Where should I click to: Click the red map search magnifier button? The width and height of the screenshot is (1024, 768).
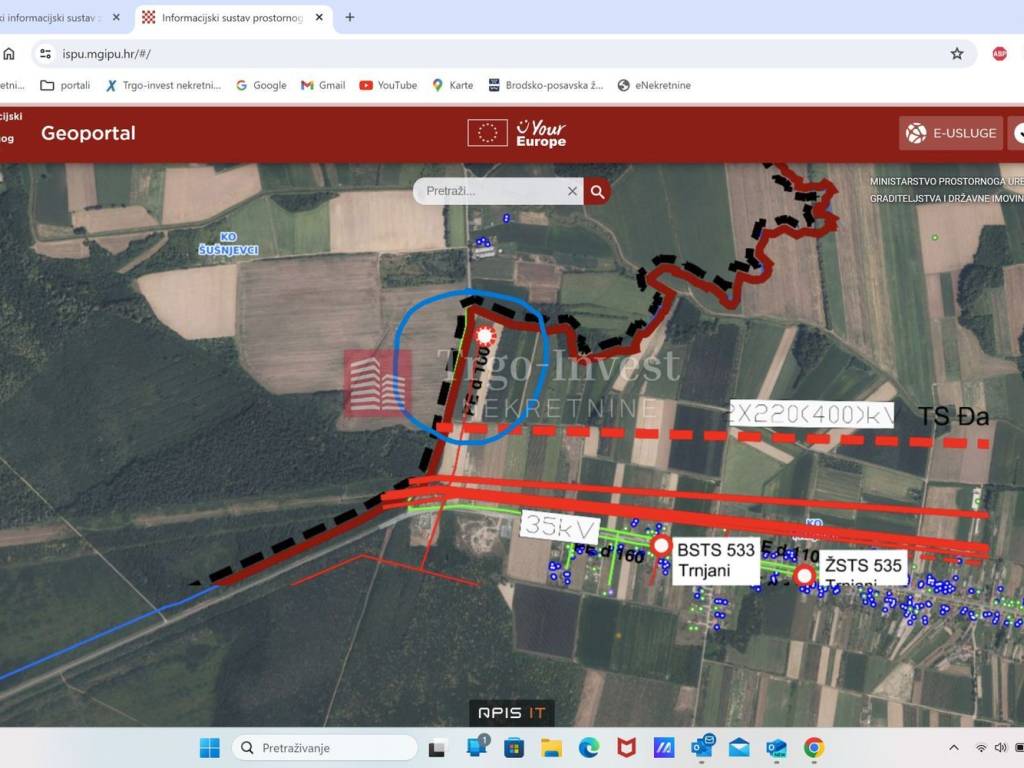coord(597,191)
